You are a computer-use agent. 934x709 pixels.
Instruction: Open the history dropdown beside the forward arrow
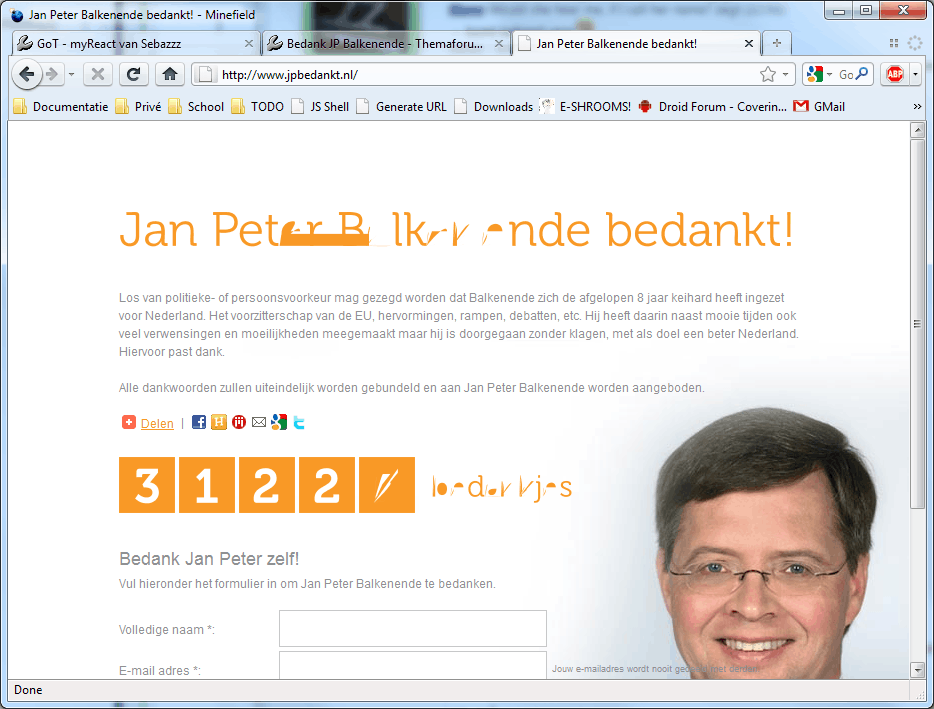click(71, 74)
